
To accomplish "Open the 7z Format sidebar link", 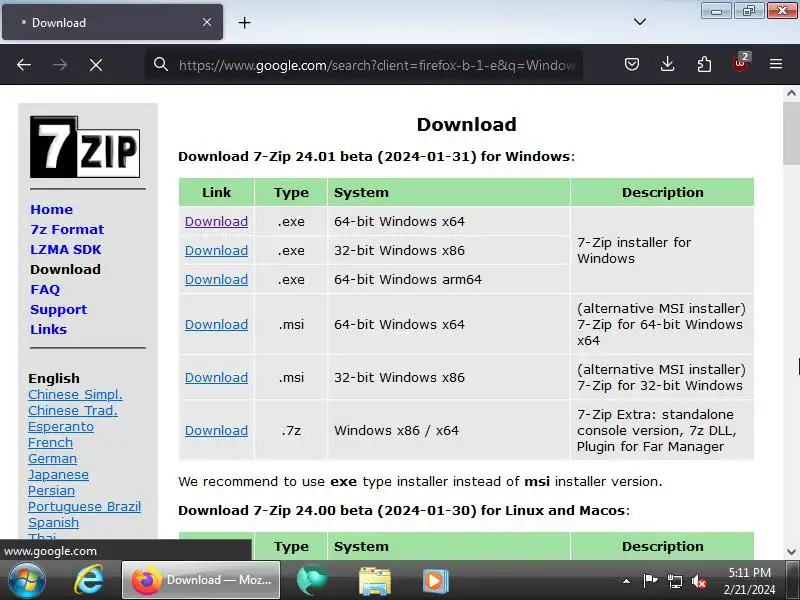I will click(x=67, y=230).
